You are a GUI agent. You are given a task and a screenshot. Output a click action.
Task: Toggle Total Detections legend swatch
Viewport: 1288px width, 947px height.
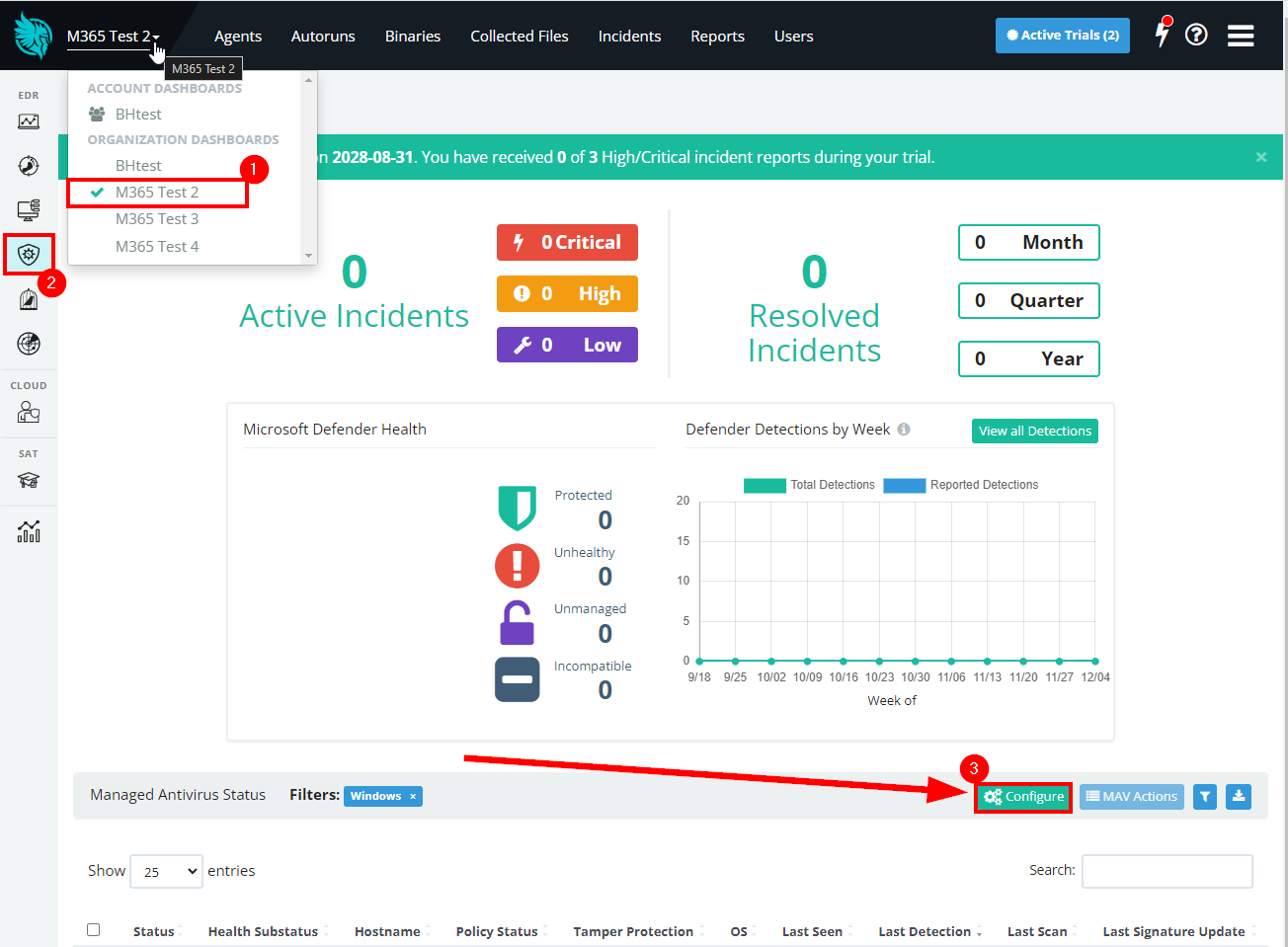[765, 485]
